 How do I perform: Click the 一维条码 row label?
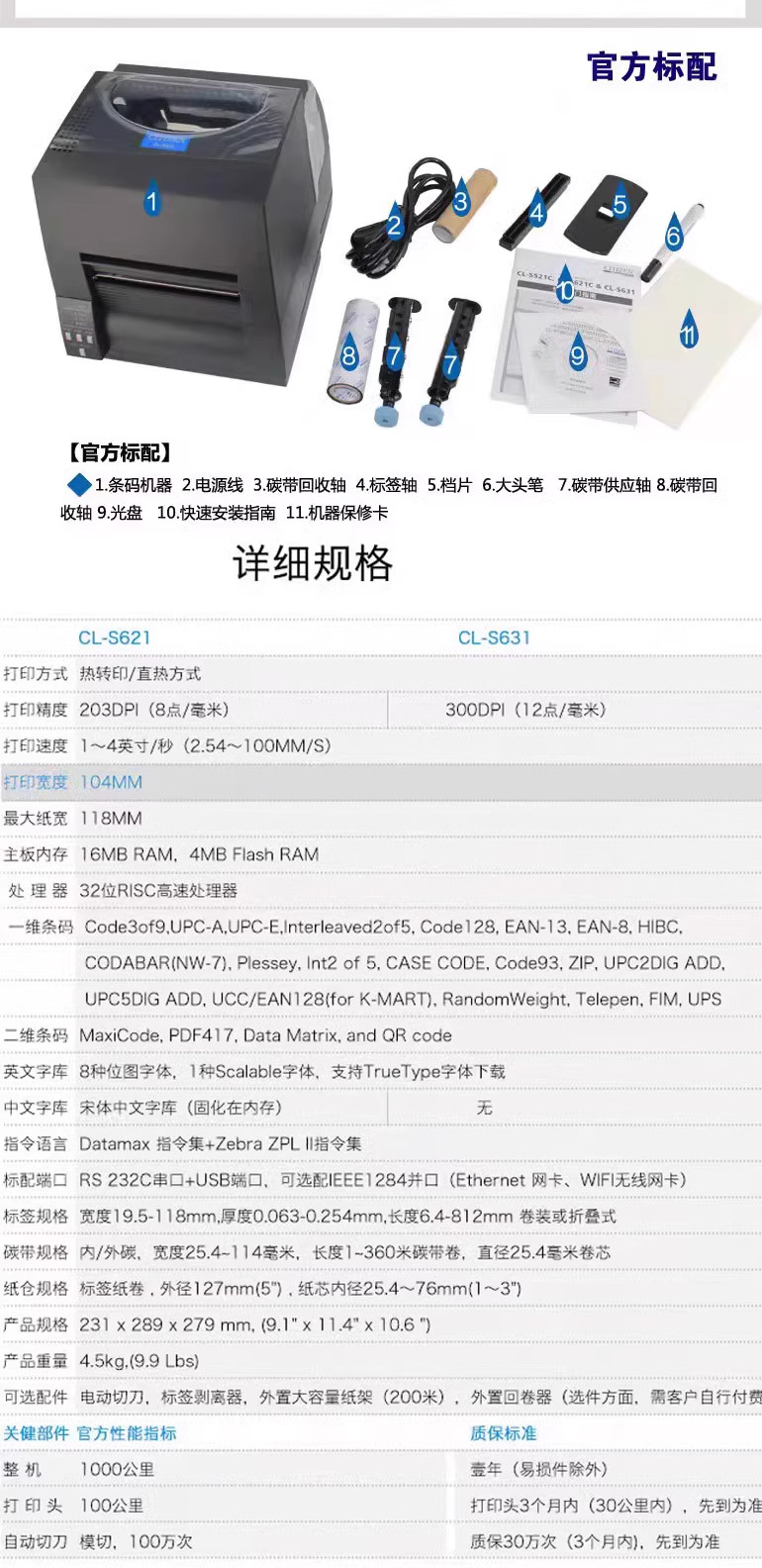click(41, 928)
